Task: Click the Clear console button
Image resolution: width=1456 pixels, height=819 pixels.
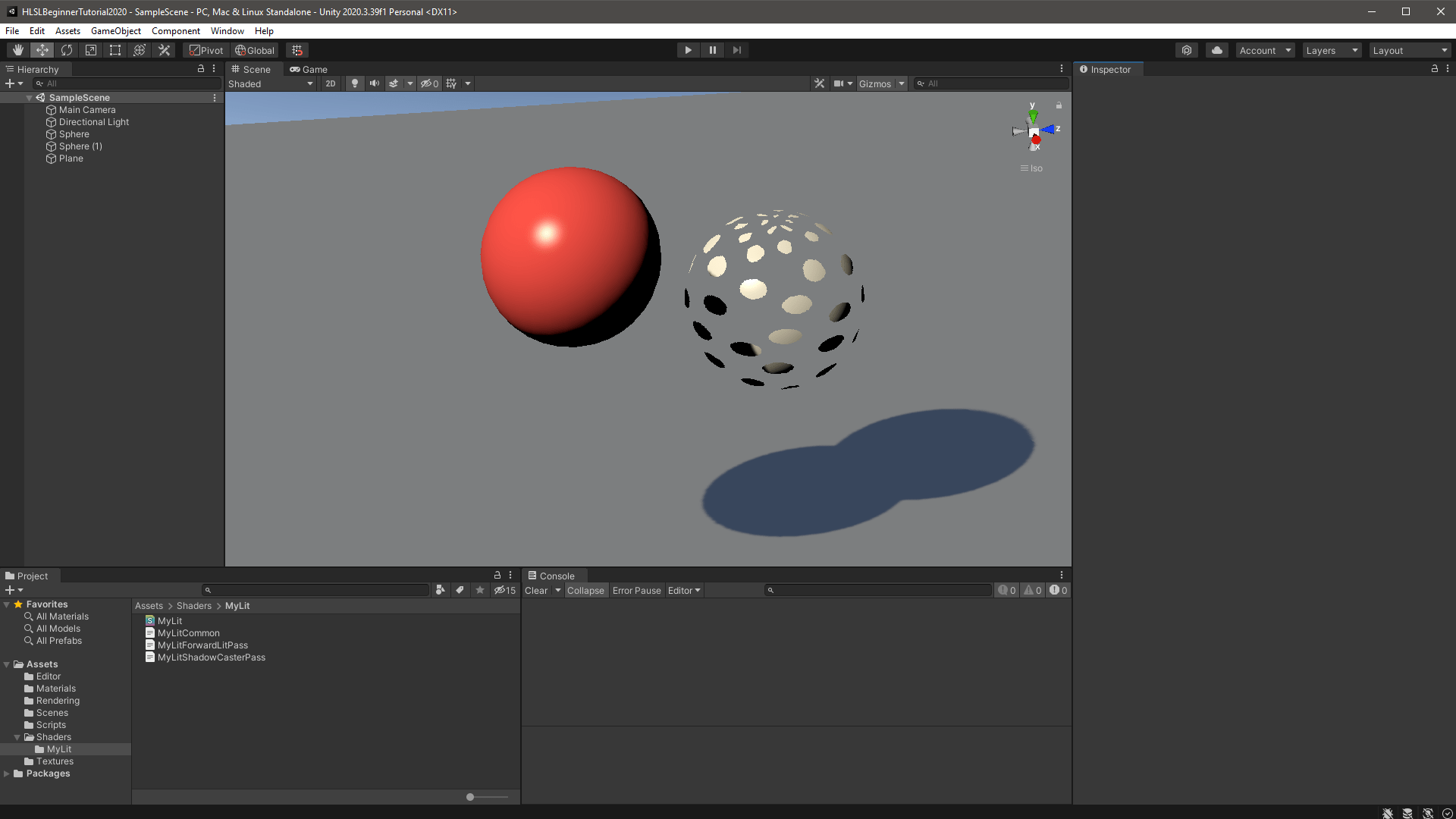Action: (x=536, y=591)
